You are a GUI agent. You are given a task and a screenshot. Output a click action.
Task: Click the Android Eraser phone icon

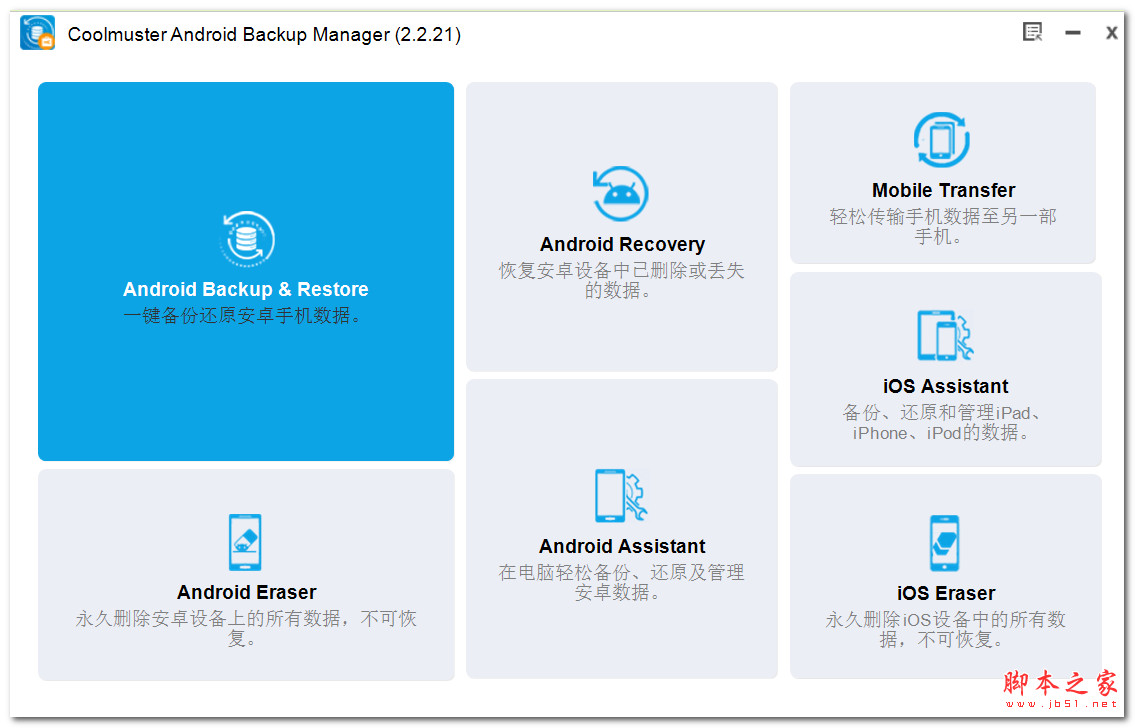[x=246, y=542]
